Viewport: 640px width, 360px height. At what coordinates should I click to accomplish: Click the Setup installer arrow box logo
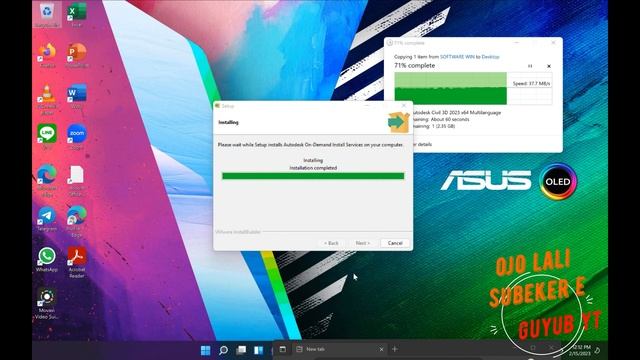(x=398, y=122)
